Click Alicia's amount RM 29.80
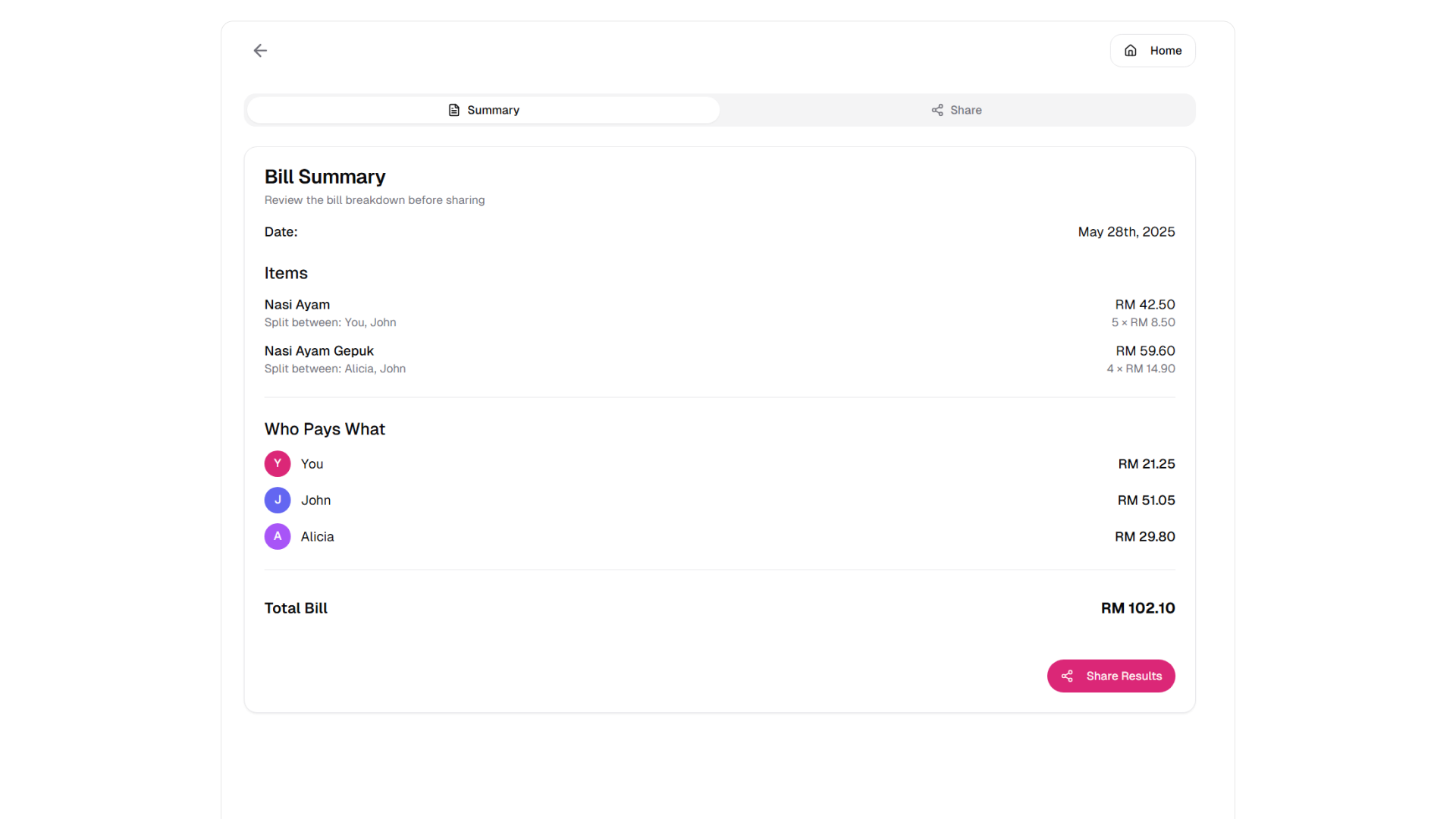The height and width of the screenshot is (819, 1456). pos(1144,537)
